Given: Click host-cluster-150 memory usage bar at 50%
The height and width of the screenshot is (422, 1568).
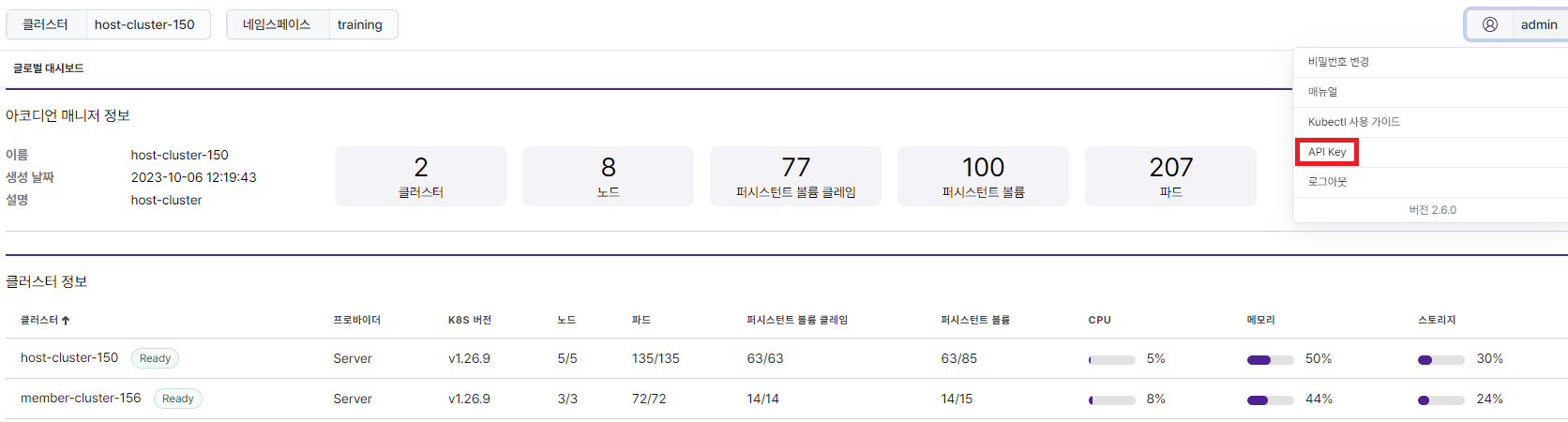Looking at the screenshot, I should click(1270, 360).
